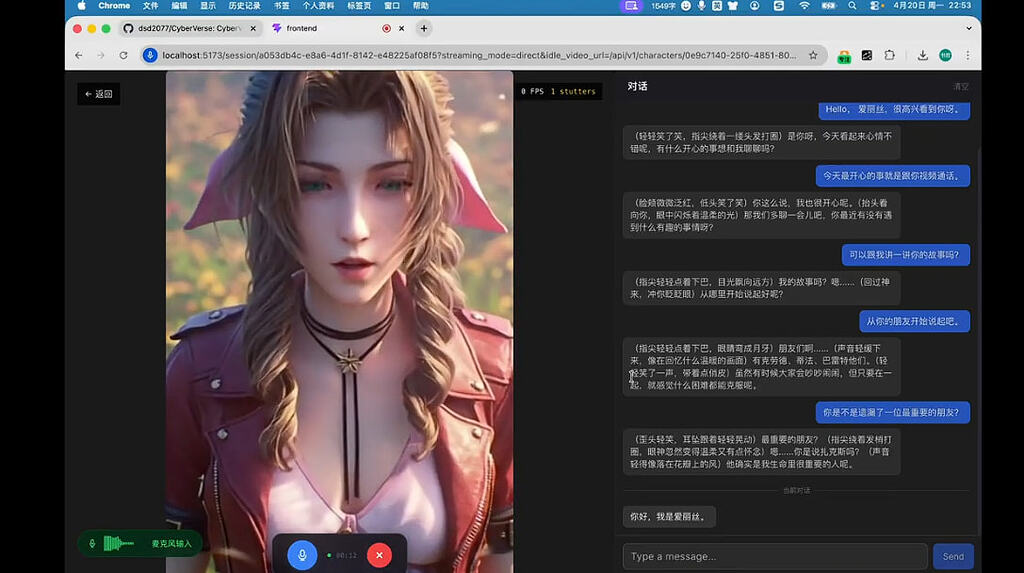Focus the Type a message input field

[x=775, y=557]
